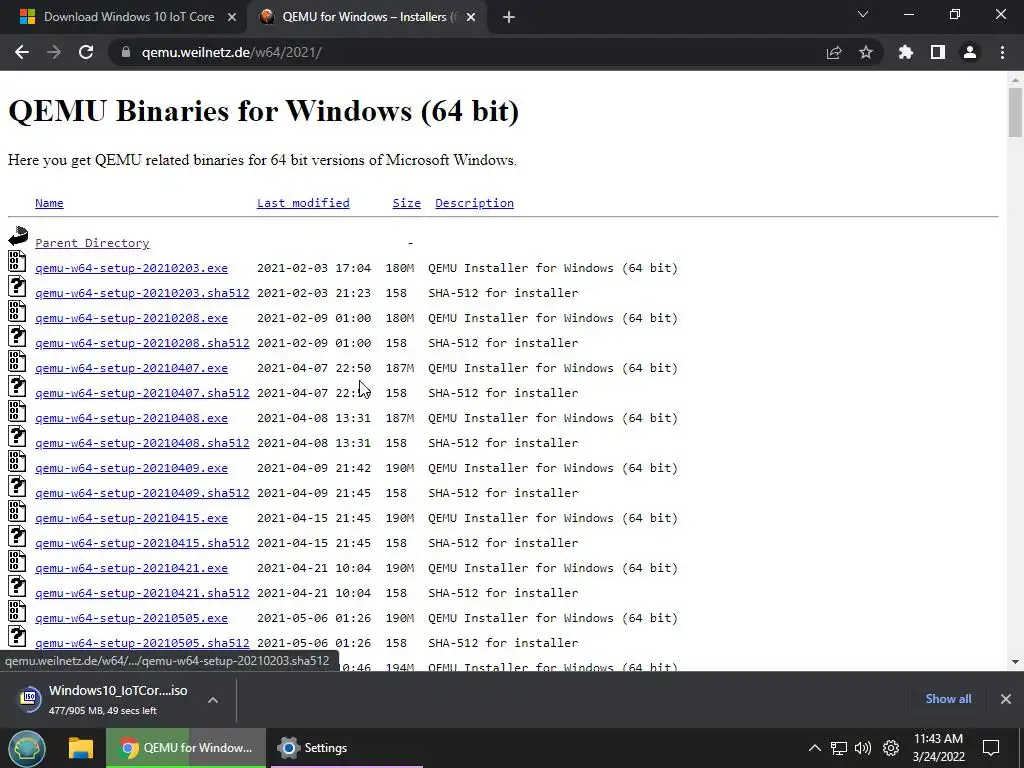The height and width of the screenshot is (768, 1024).
Task: Close the downloads bar
Action: pyautogui.click(x=1006, y=699)
